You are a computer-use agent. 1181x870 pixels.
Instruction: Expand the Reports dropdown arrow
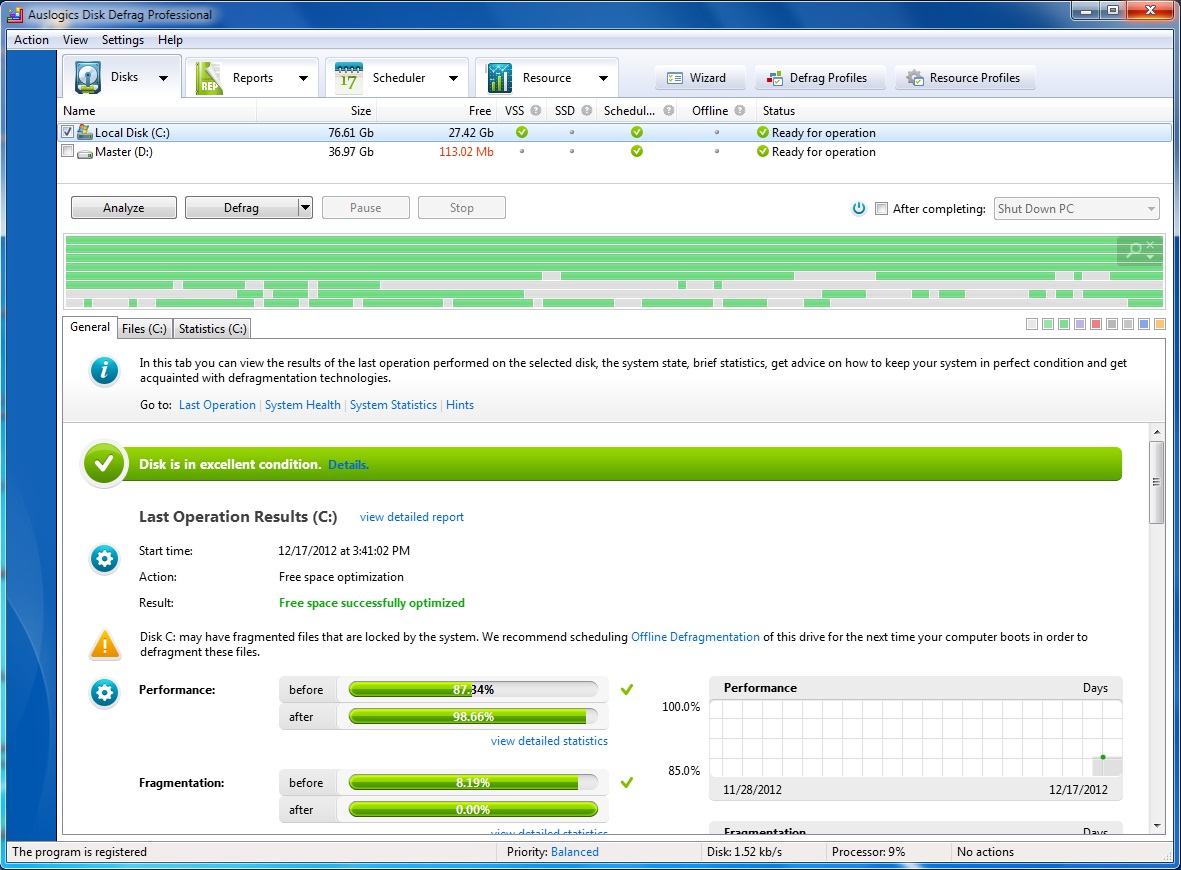pos(303,78)
